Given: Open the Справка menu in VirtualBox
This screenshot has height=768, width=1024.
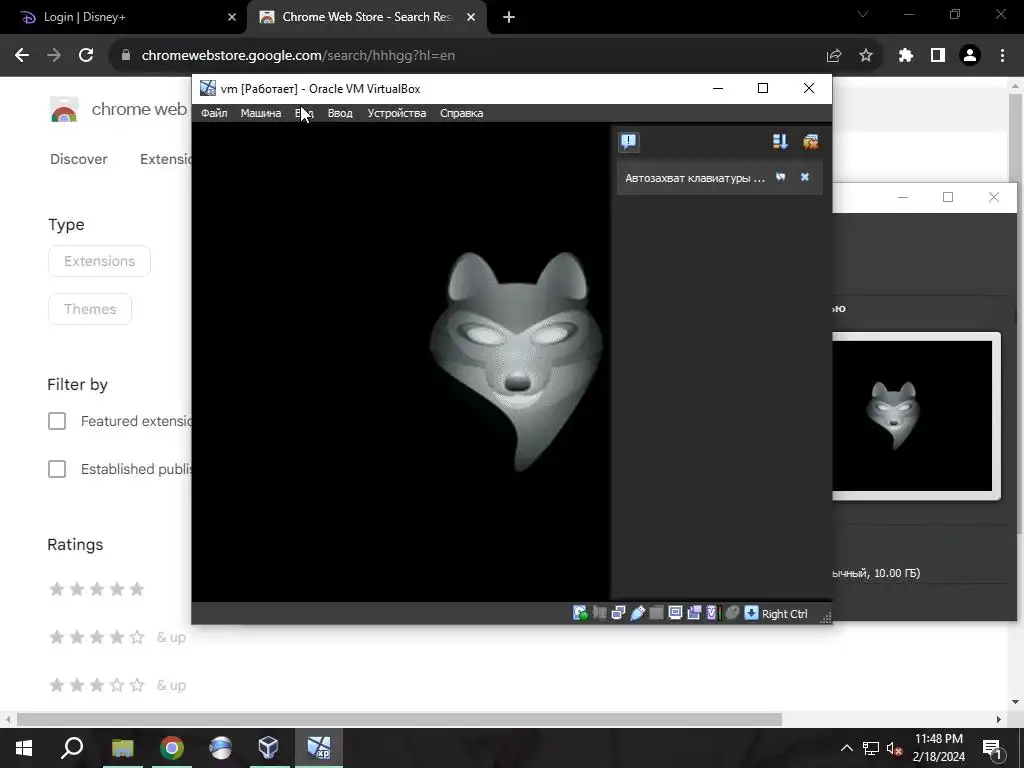Looking at the screenshot, I should [x=461, y=113].
